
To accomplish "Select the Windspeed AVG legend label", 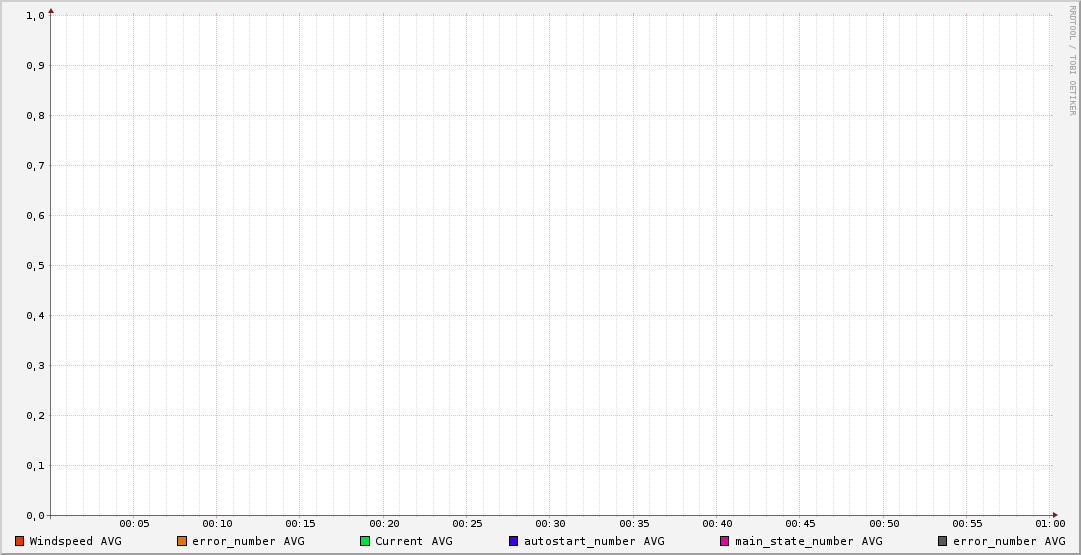I will [x=75, y=541].
